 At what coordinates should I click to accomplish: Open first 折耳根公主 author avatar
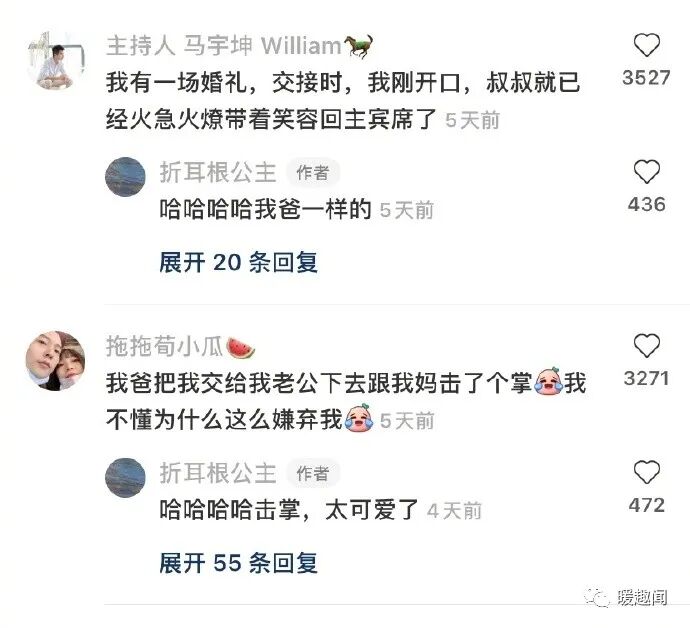(x=125, y=176)
